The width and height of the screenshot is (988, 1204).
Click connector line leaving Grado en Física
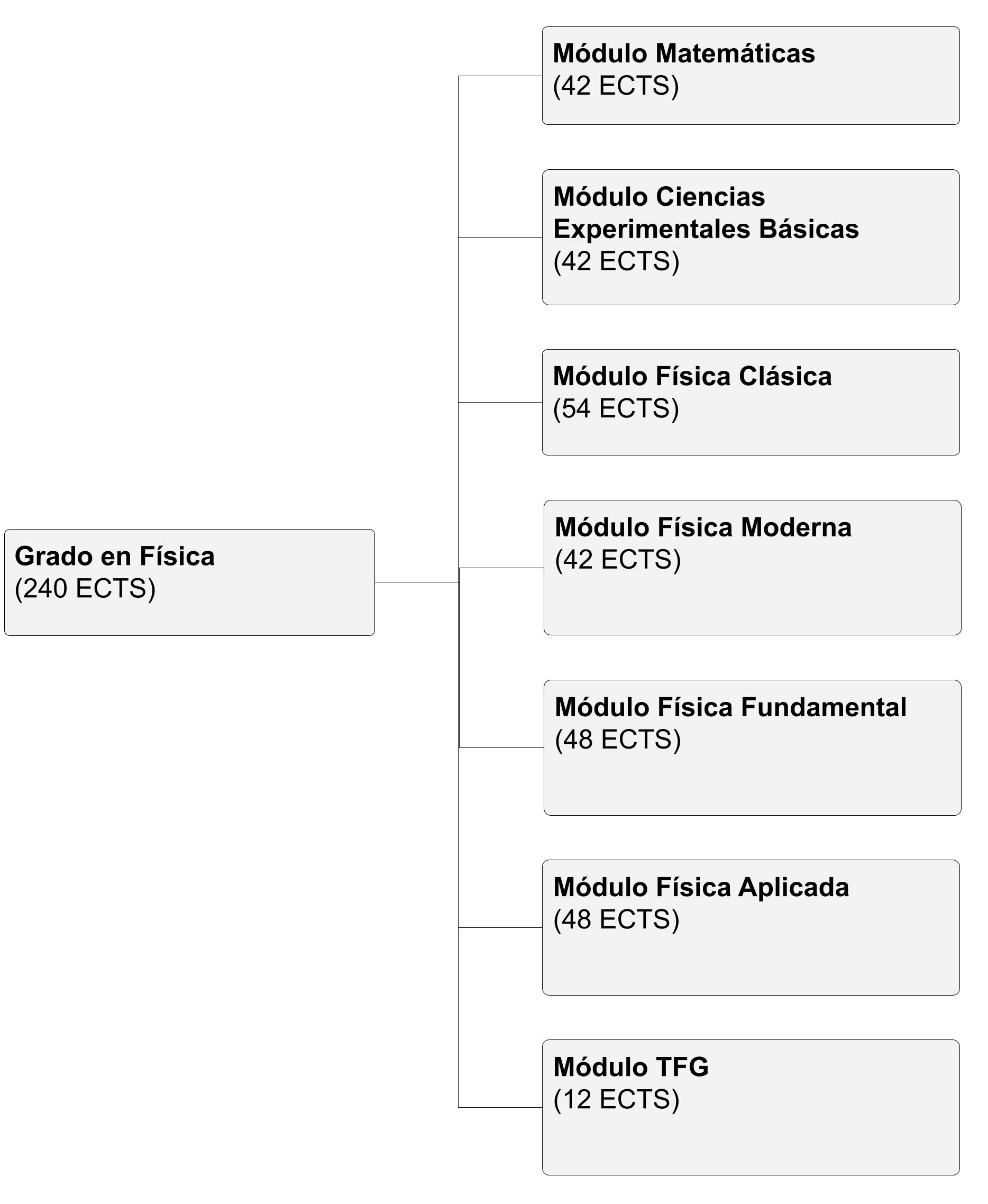pyautogui.click(x=417, y=582)
